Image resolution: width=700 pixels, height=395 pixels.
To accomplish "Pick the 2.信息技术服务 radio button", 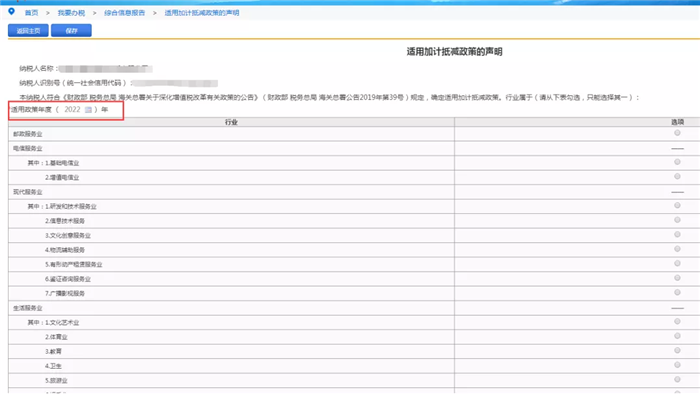I will 677,220.
